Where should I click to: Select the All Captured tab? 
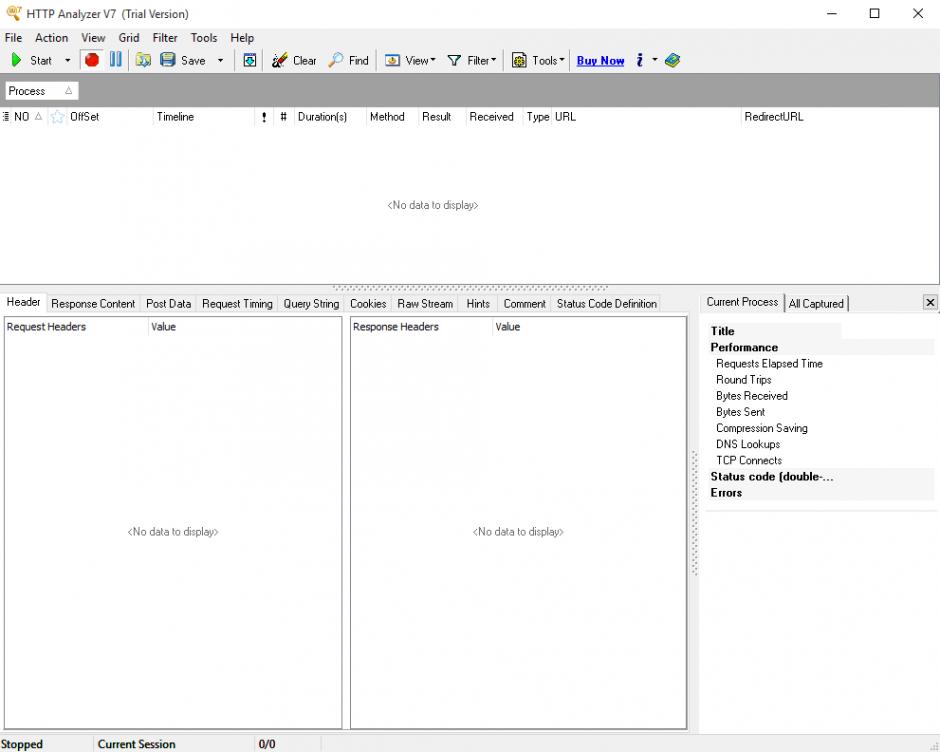(816, 303)
